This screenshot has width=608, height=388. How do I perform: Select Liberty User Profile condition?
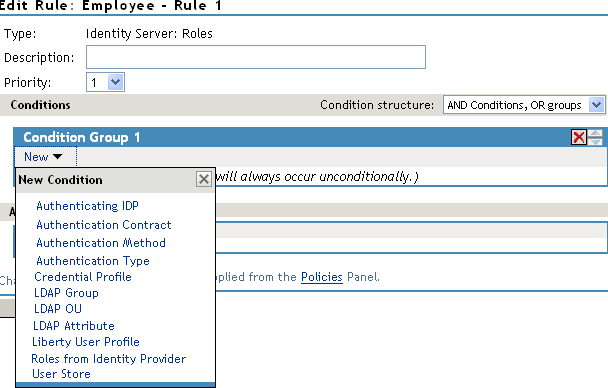[x=86, y=342]
